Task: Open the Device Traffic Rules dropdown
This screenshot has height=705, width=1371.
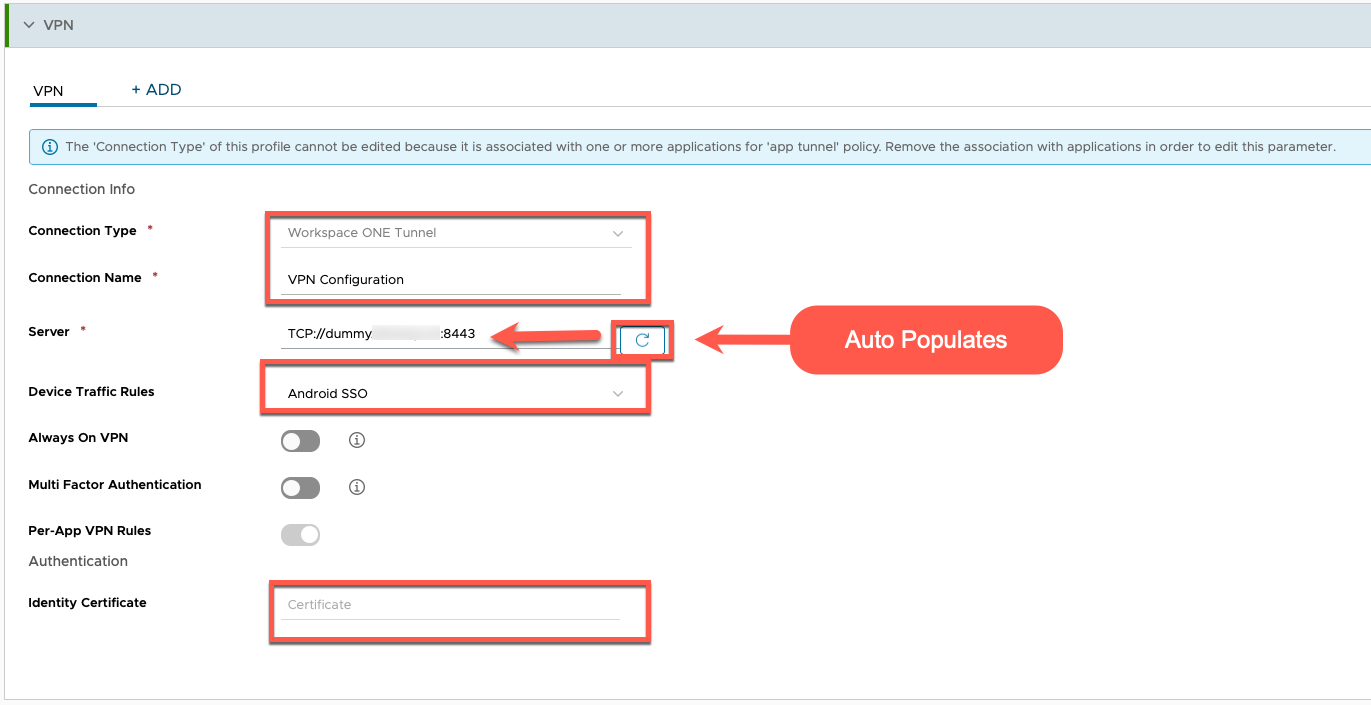Action: (455, 394)
